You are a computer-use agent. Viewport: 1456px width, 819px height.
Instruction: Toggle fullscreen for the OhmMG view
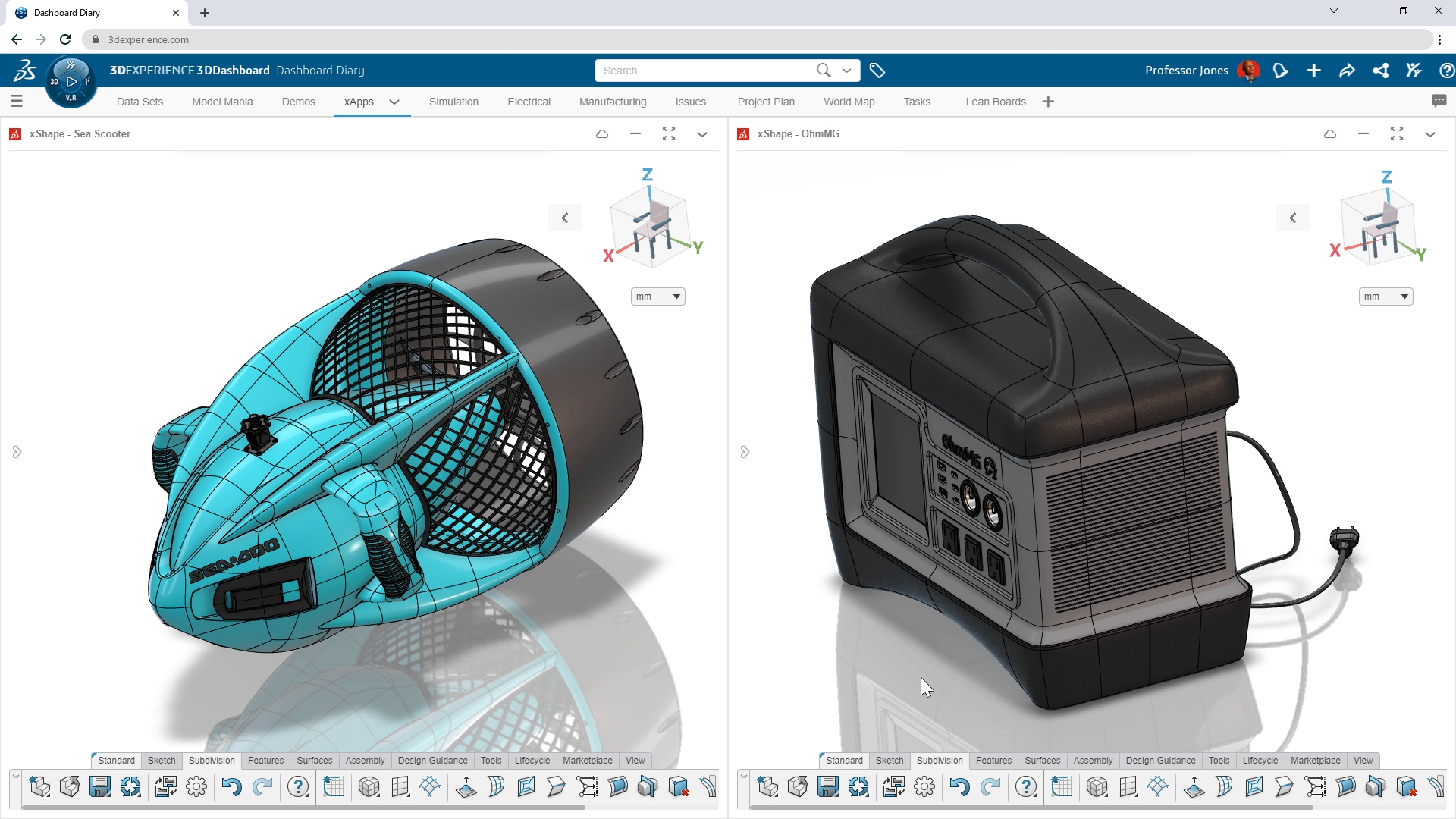click(x=1397, y=133)
